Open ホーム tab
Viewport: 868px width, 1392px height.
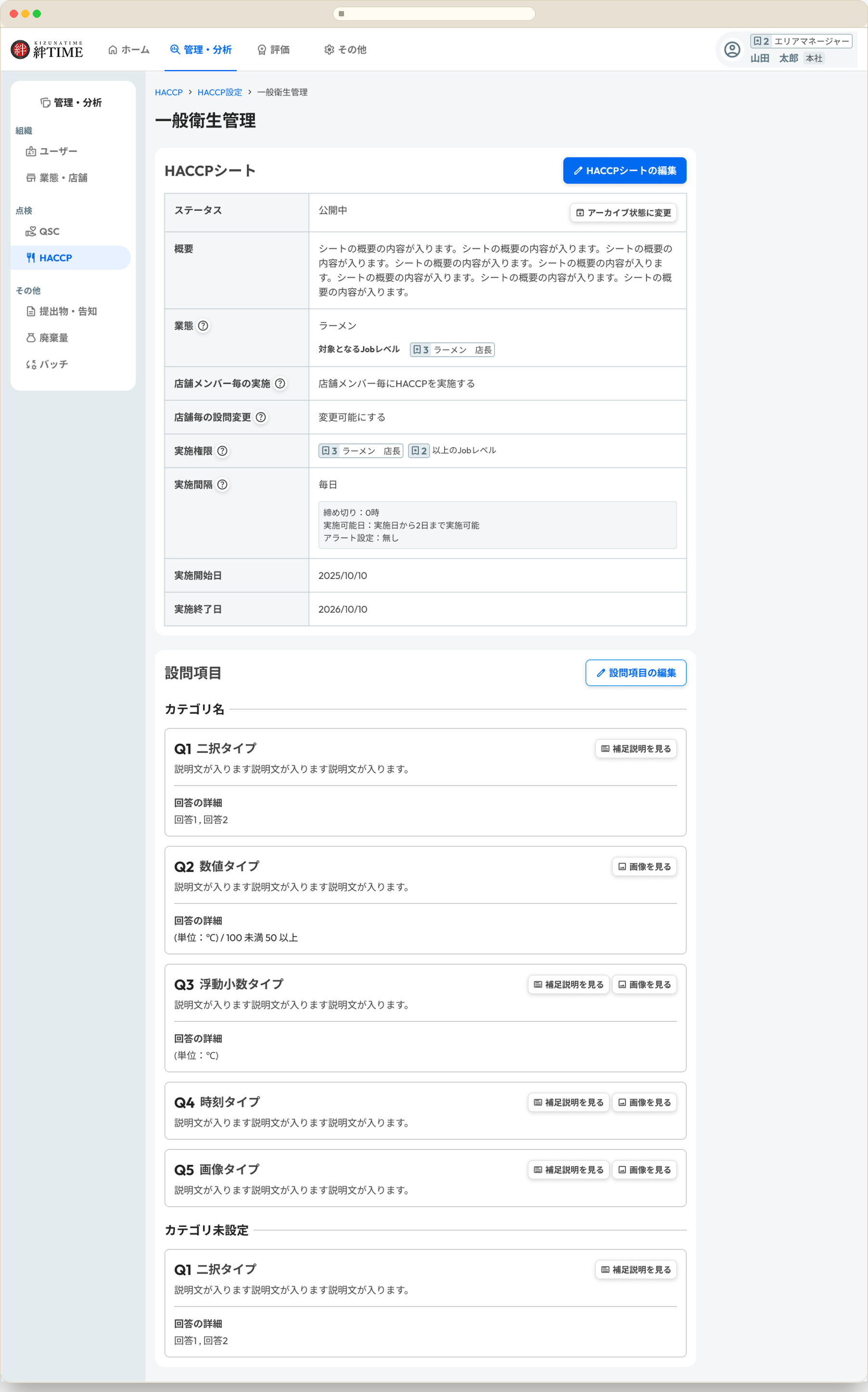128,50
